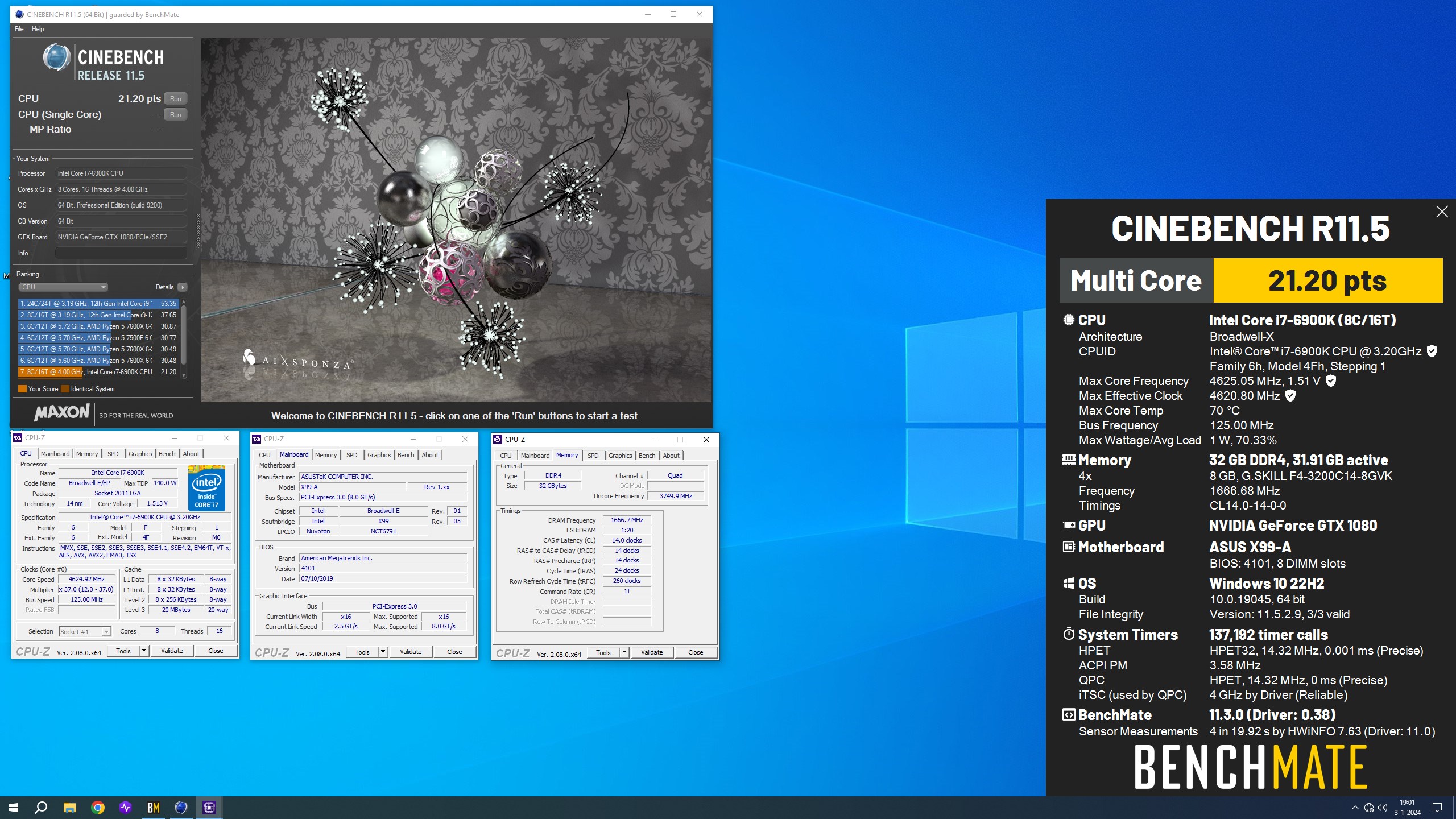Show hidden system tray icons
The image size is (1456, 819).
(1355, 808)
